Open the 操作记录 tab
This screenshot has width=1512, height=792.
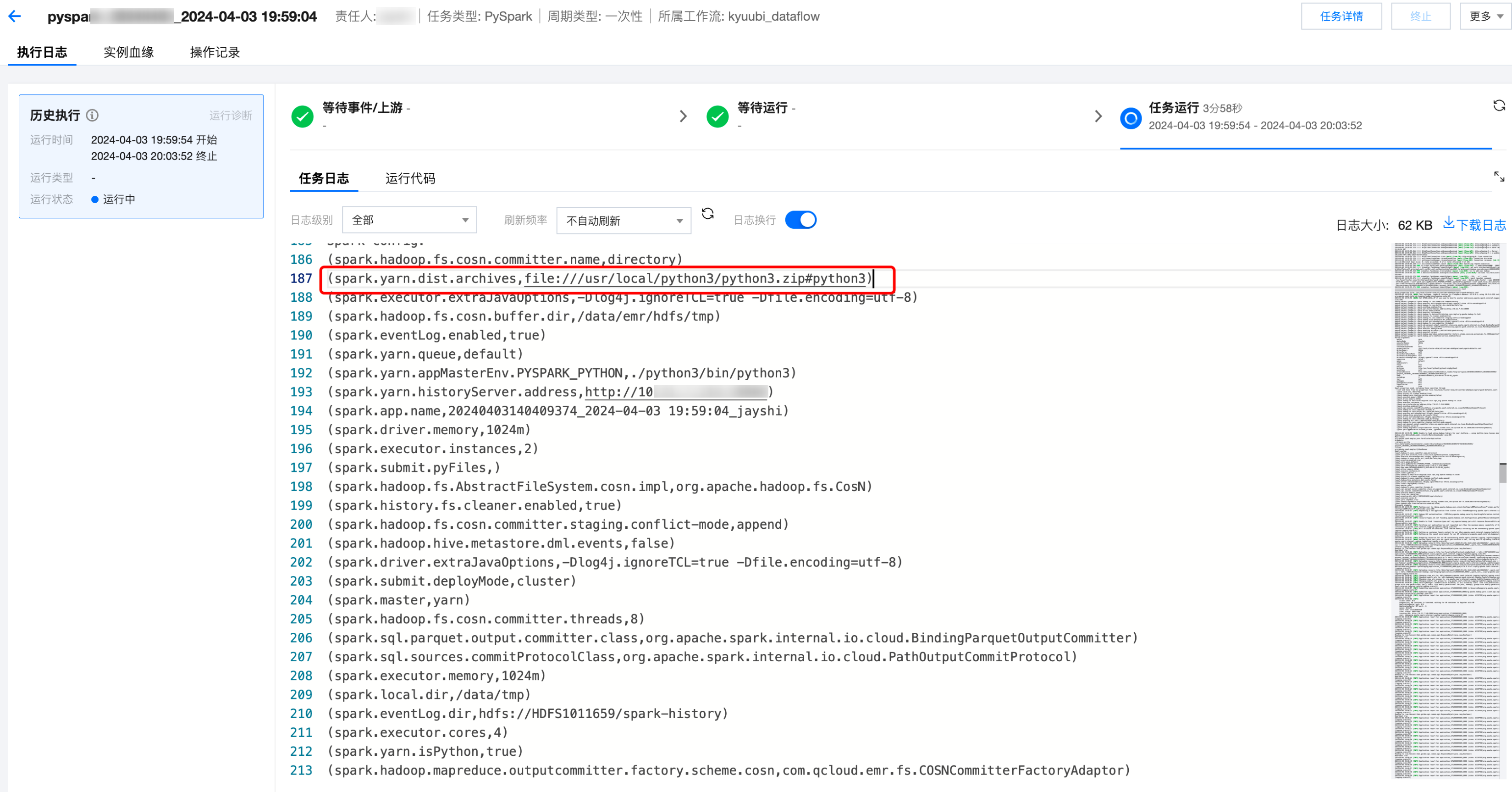[x=215, y=52]
